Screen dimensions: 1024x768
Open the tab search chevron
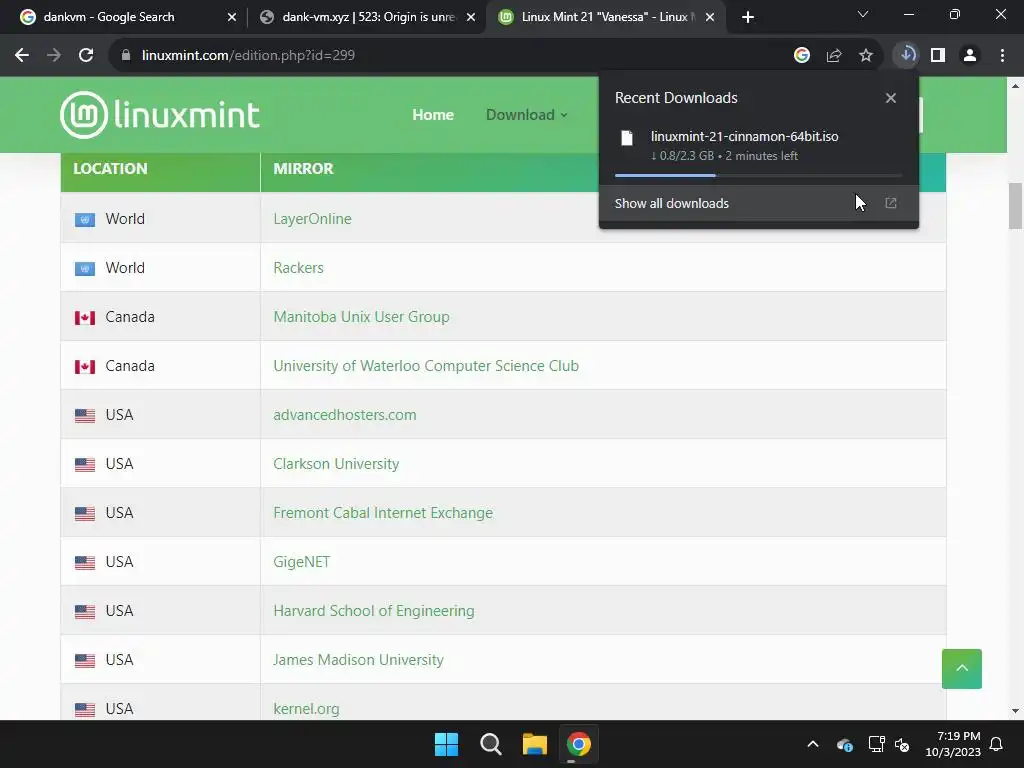(863, 14)
